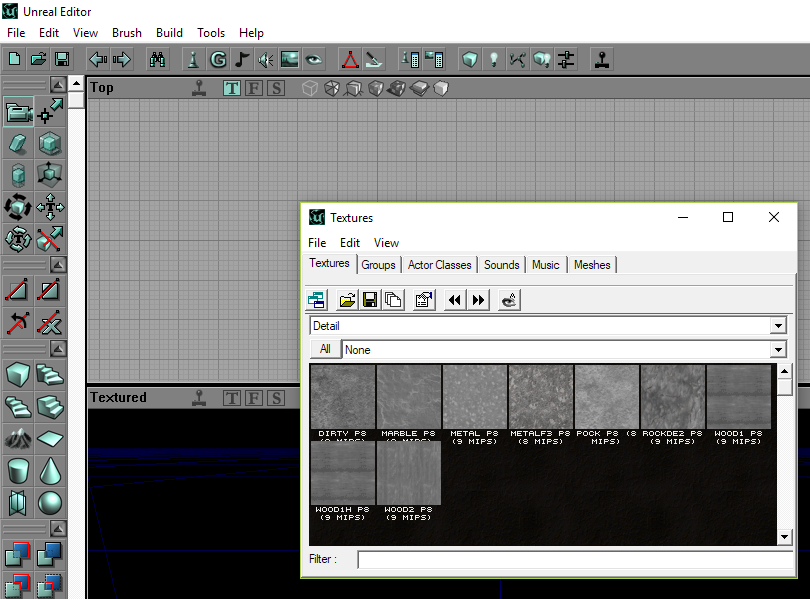Open the Help menu
Image resolution: width=810 pixels, height=599 pixels.
(251, 33)
